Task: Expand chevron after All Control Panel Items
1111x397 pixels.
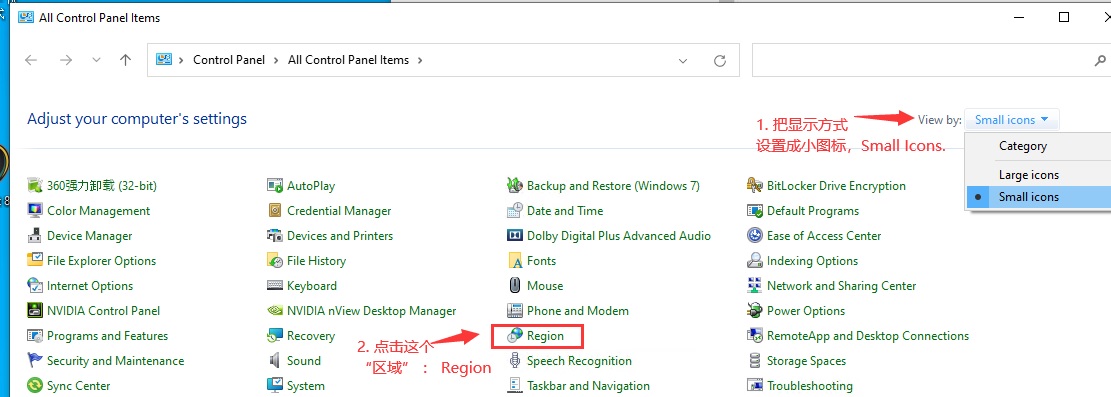Action: point(419,60)
